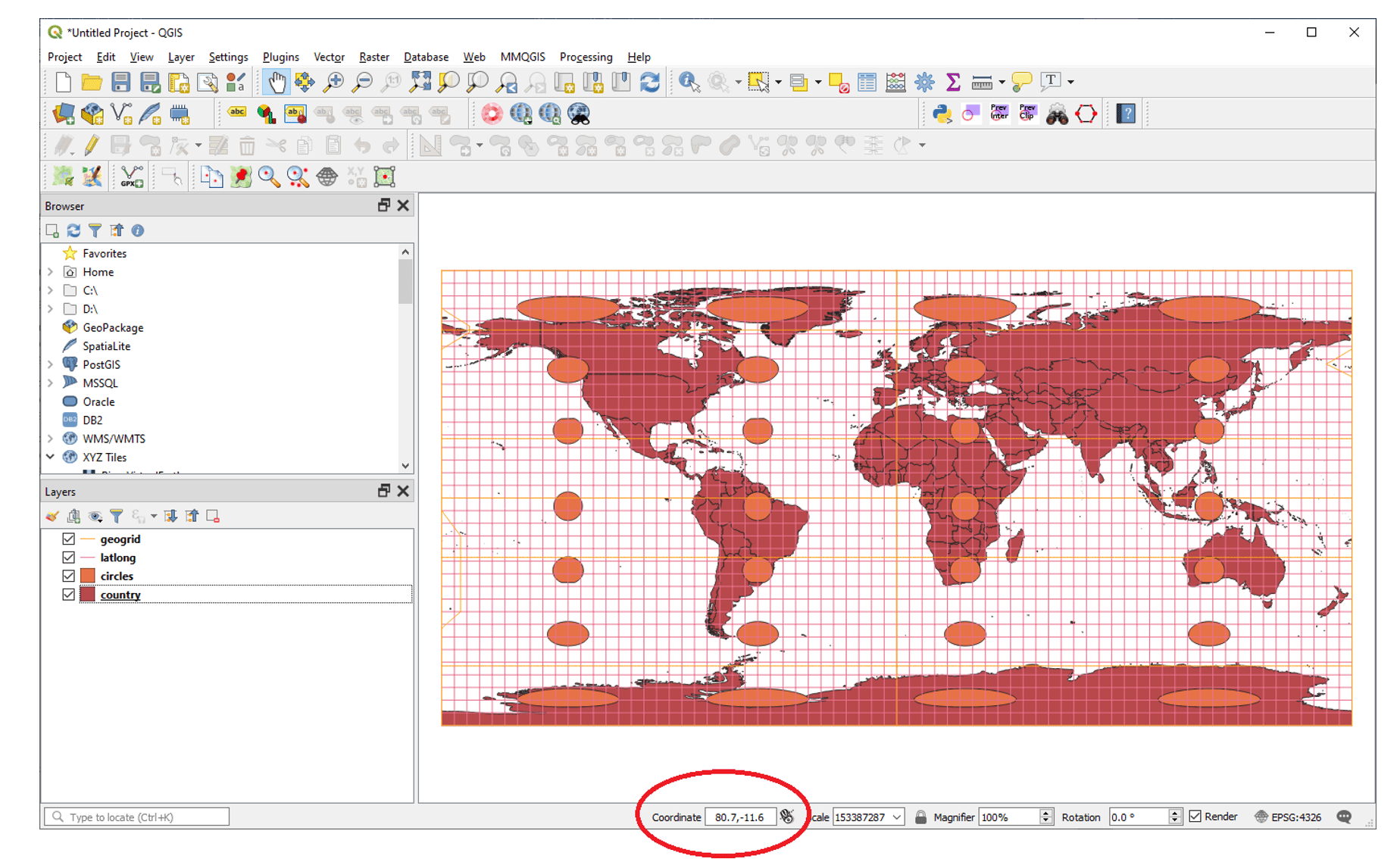Select the Pan Map tool
The image size is (1400, 859).
(x=277, y=81)
